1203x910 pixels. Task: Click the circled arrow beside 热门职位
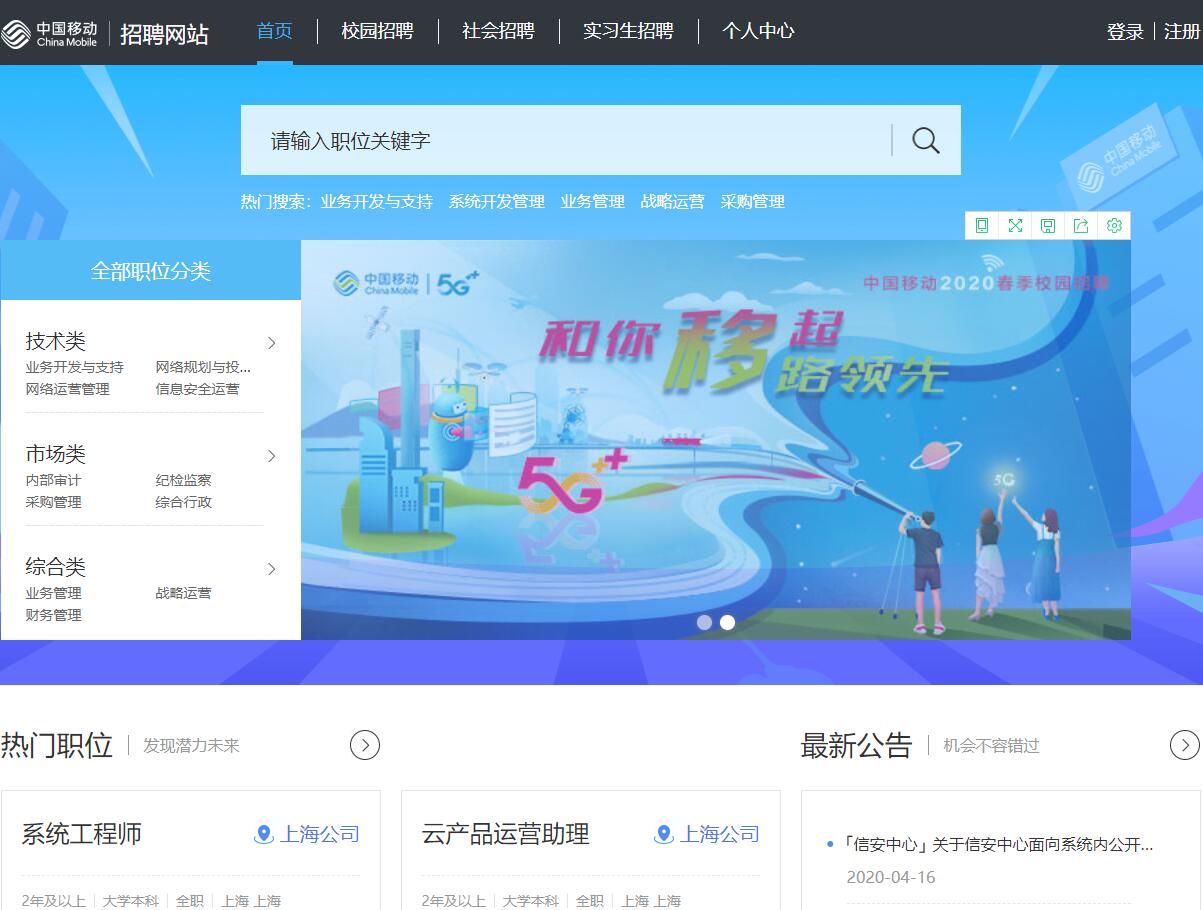click(365, 745)
